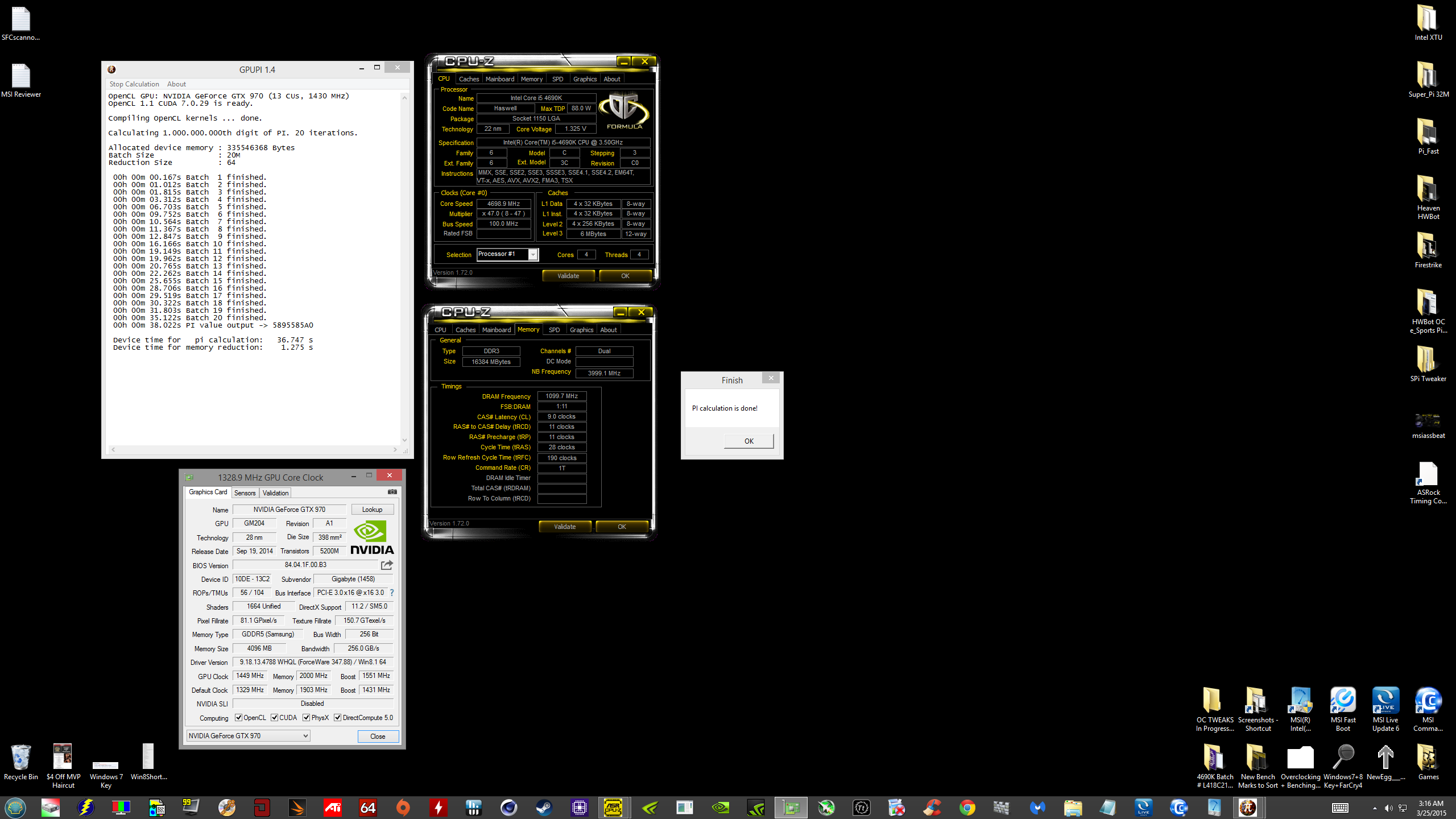Screen dimensions: 1456x819
Task: Click the Lookup button in GPU-Z
Action: (373, 509)
